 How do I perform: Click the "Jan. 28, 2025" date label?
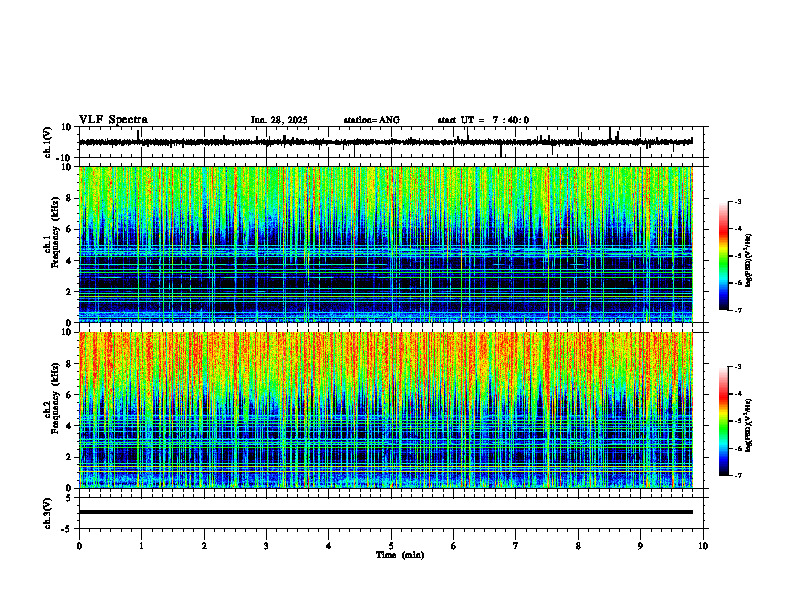[279, 120]
